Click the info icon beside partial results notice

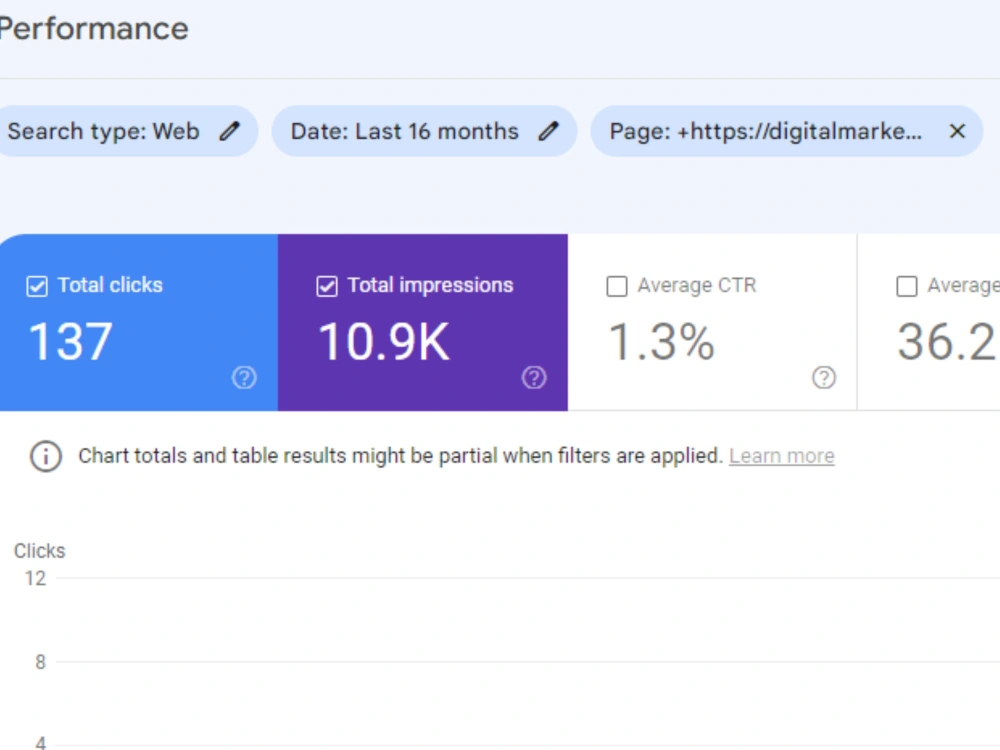click(46, 456)
